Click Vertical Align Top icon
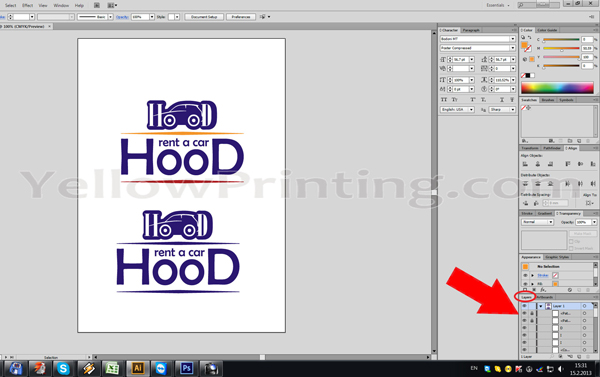Image resolution: width=600 pixels, height=377 pixels. click(568, 164)
